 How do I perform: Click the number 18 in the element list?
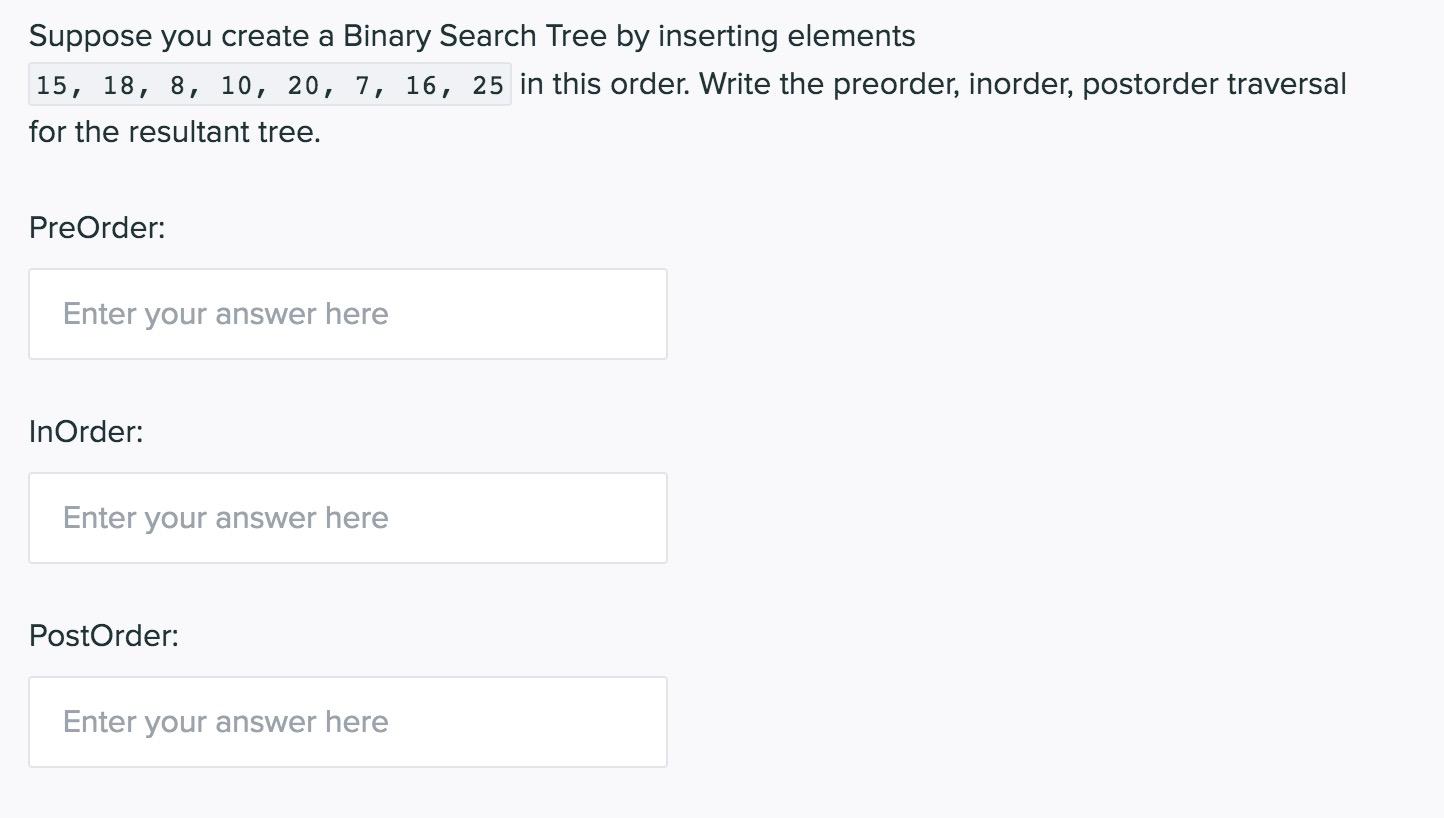(x=119, y=85)
